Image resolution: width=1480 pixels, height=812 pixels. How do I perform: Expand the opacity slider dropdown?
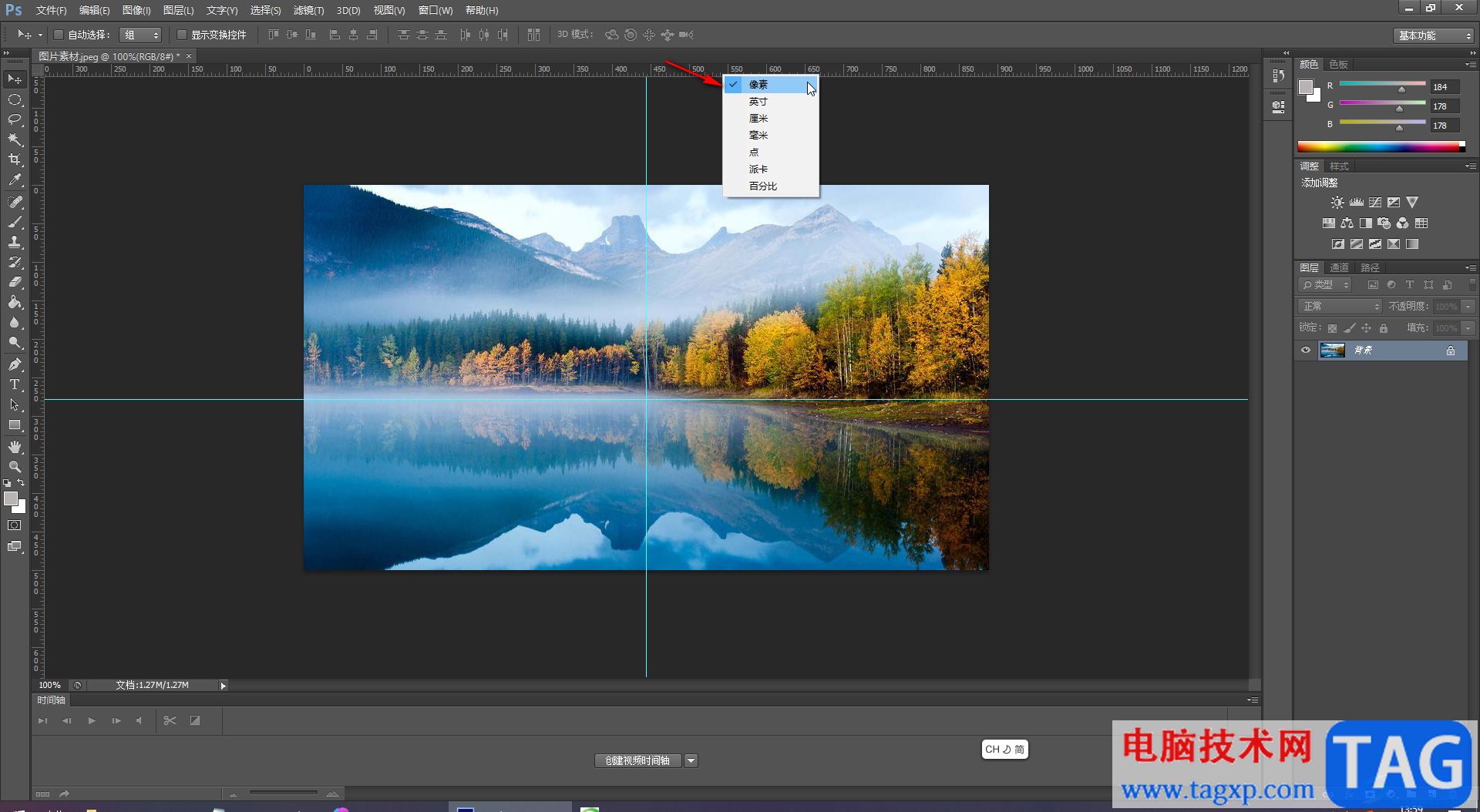[x=1468, y=307]
